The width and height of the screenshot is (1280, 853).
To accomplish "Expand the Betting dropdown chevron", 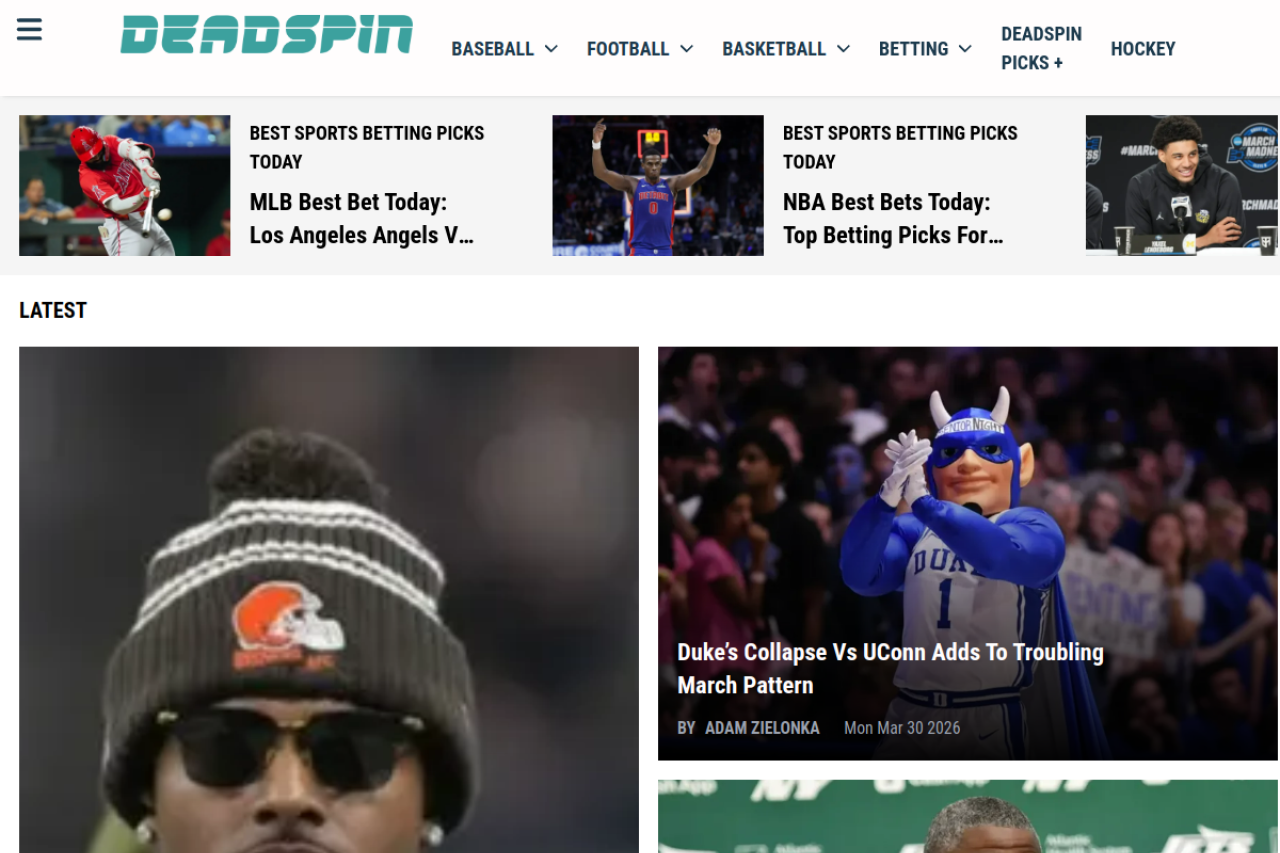I will click(965, 48).
